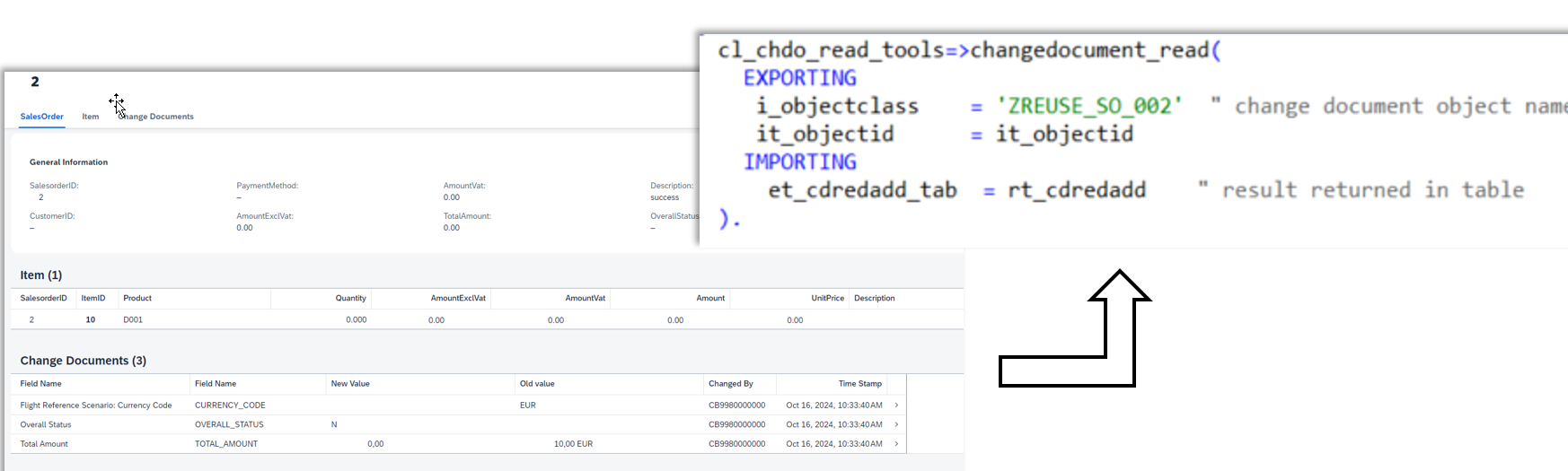Click 'rt_cdredadd' in the code snippet
The image size is (1568, 471).
click(x=1077, y=190)
